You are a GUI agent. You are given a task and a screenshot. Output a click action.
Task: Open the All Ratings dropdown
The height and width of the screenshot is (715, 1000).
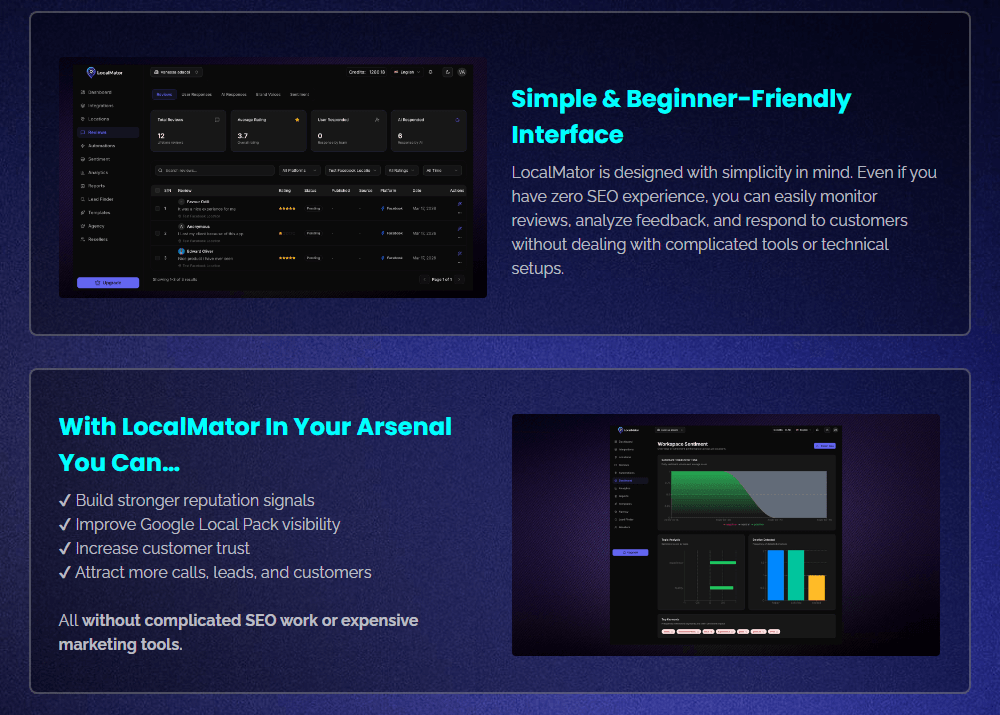point(402,171)
